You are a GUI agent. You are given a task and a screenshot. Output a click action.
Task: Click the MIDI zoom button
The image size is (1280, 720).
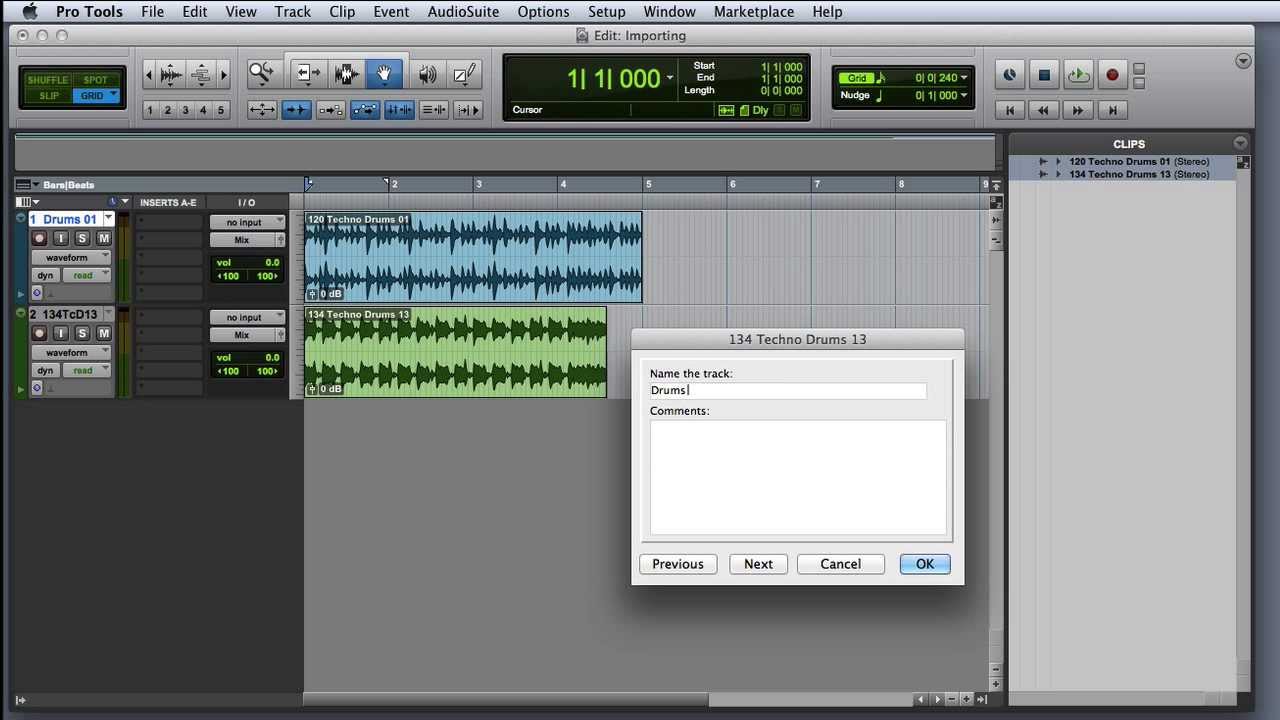201,74
